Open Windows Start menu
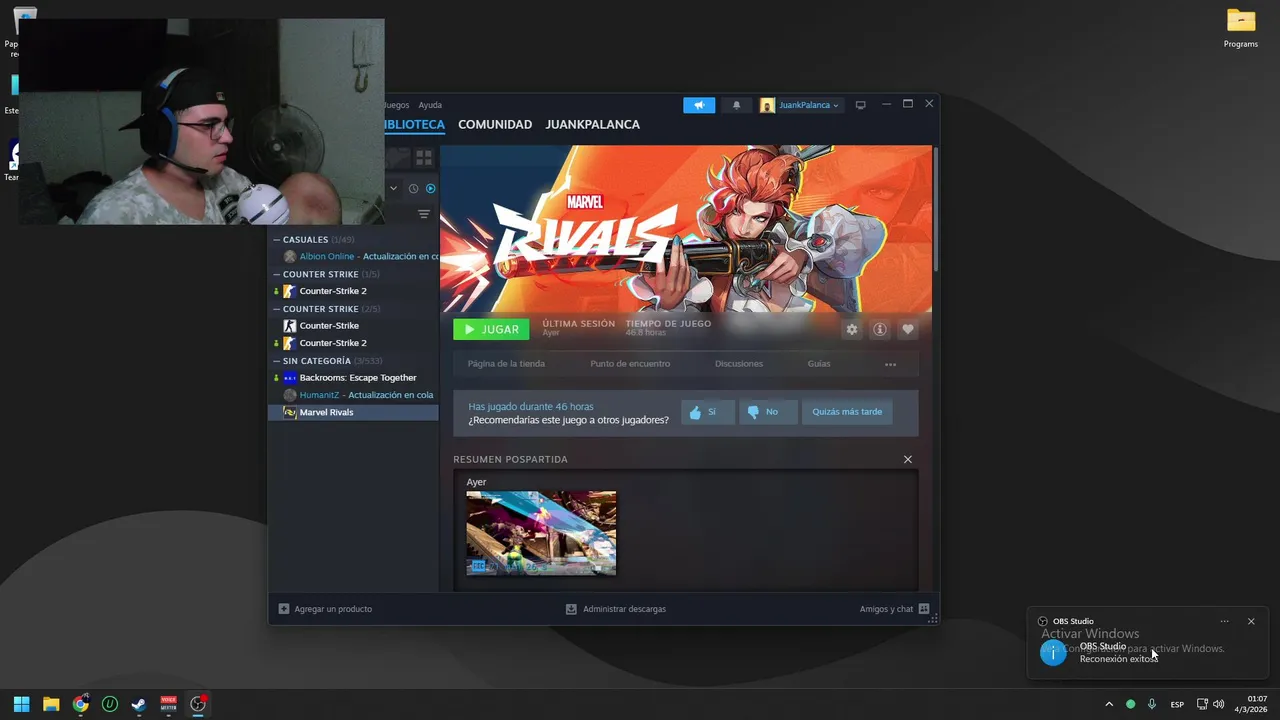 click(x=21, y=704)
